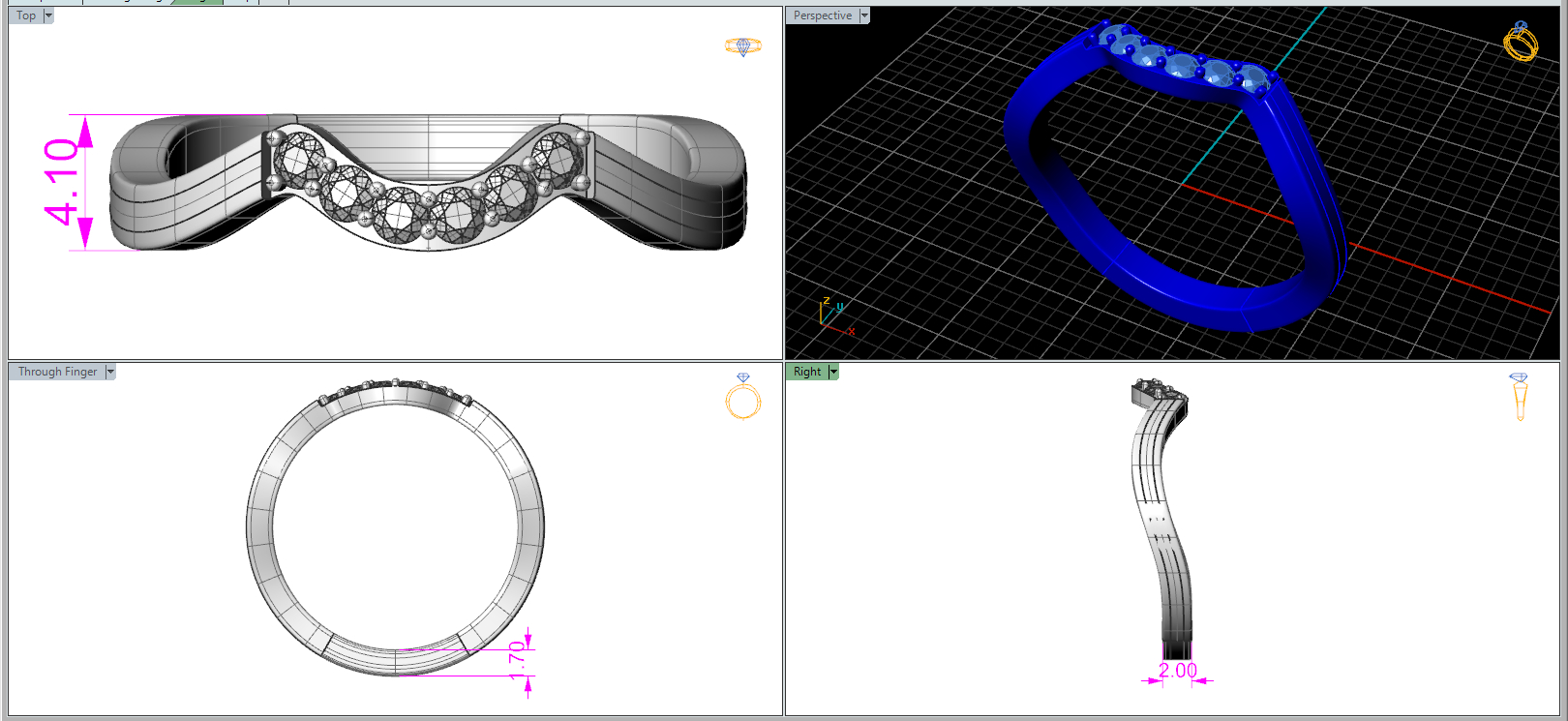The width and height of the screenshot is (1568, 721).
Task: Select the 1.70 thickness dimension
Action: [x=518, y=658]
